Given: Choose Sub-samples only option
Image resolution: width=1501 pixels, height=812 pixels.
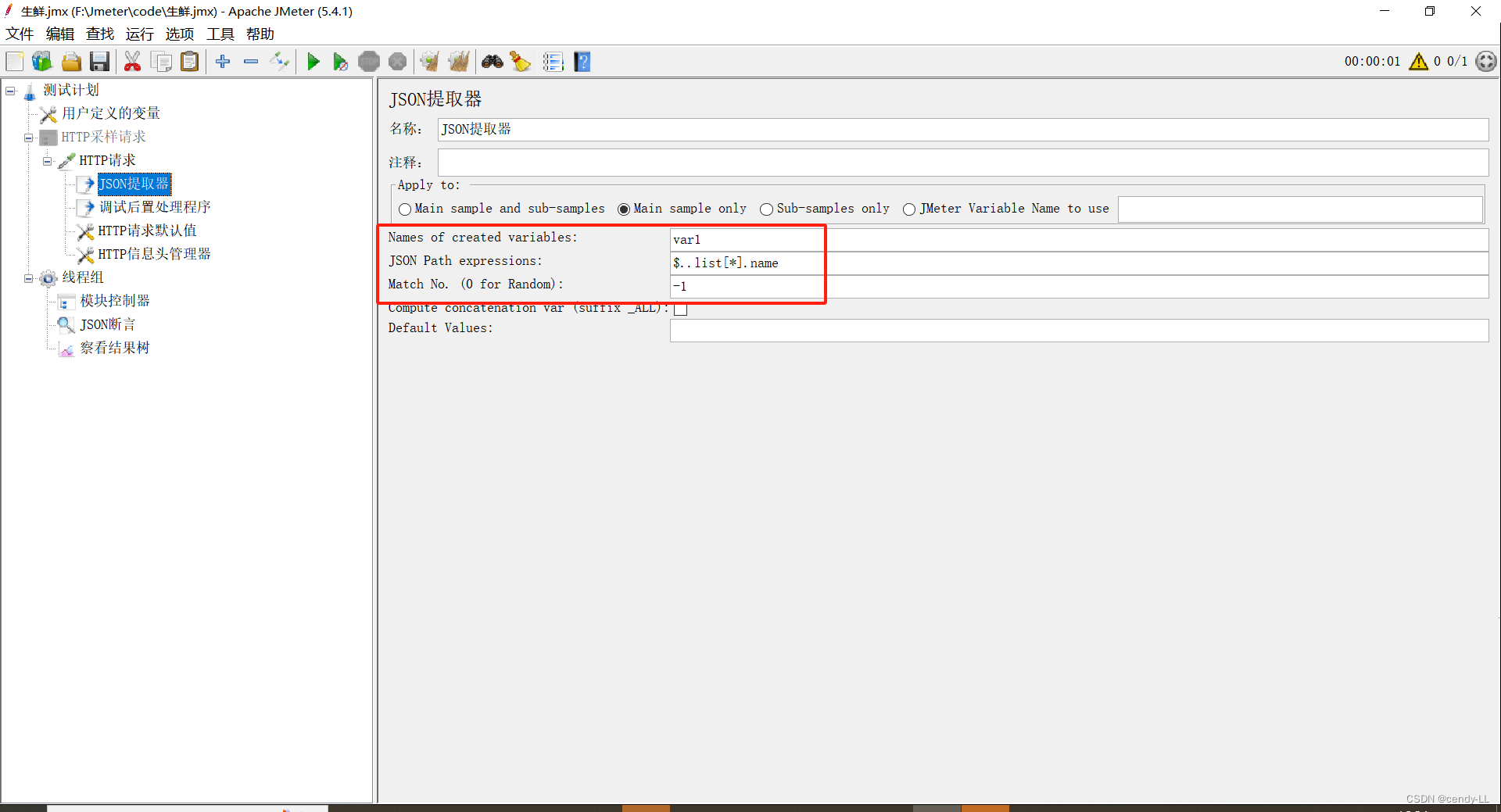Looking at the screenshot, I should click(x=766, y=209).
